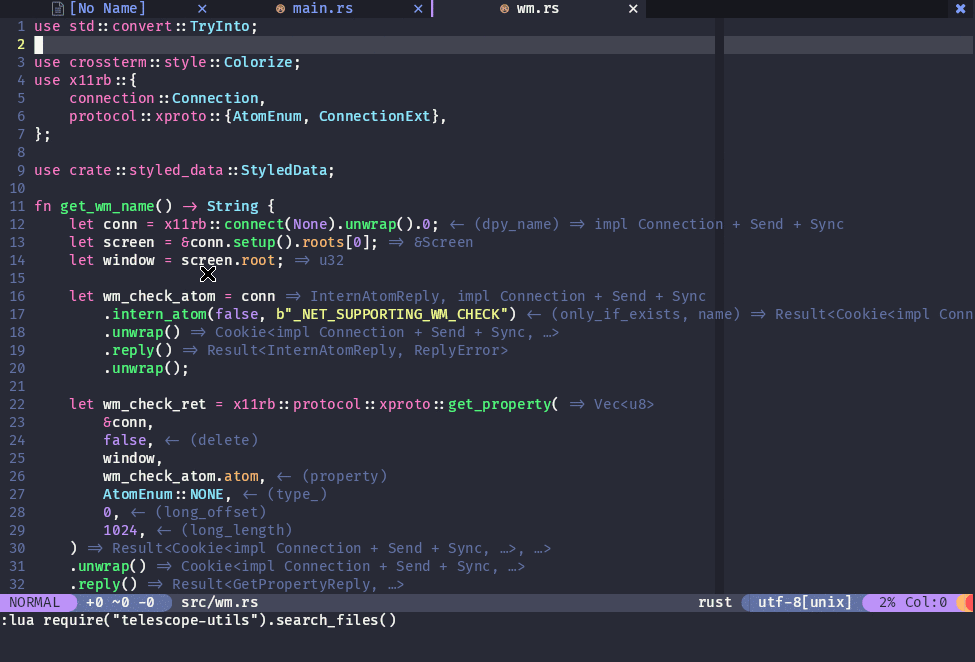Image resolution: width=975 pixels, height=662 pixels.
Task: Click line number 11
Action: point(17,206)
